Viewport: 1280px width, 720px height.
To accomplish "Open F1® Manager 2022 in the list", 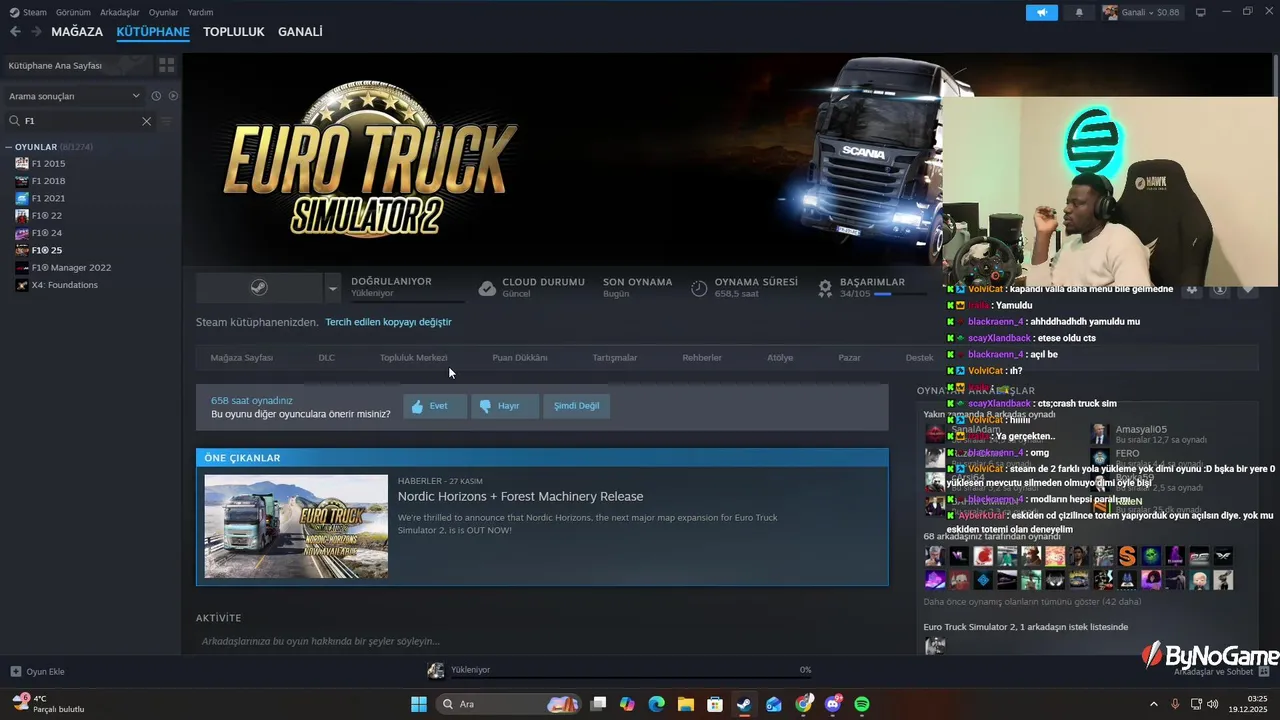I will click(x=70, y=268).
